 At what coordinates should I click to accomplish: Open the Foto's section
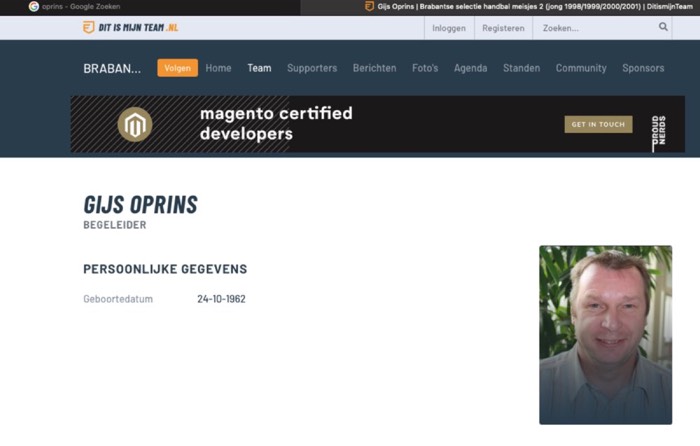(x=425, y=68)
